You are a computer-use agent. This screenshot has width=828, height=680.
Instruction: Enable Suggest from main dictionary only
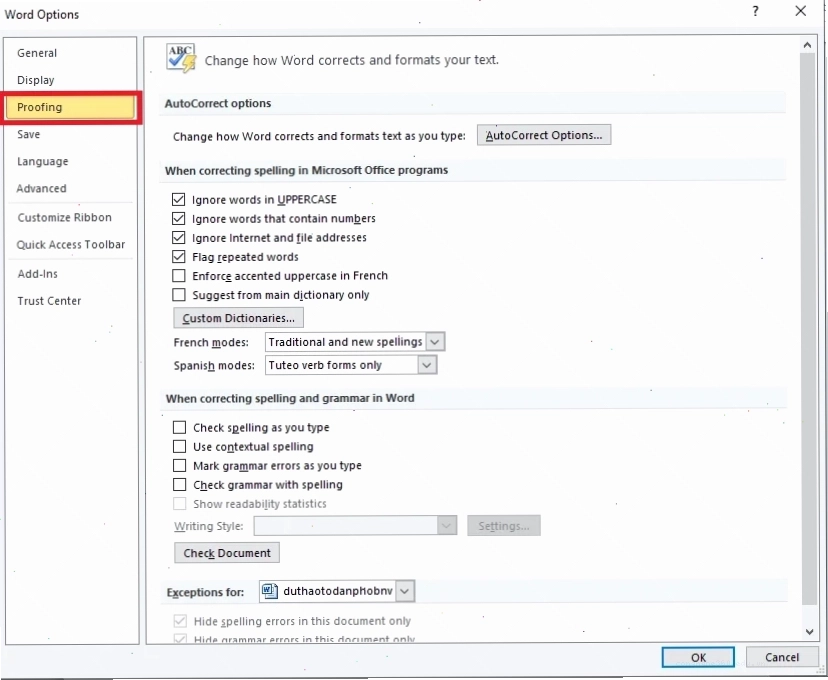[178, 295]
